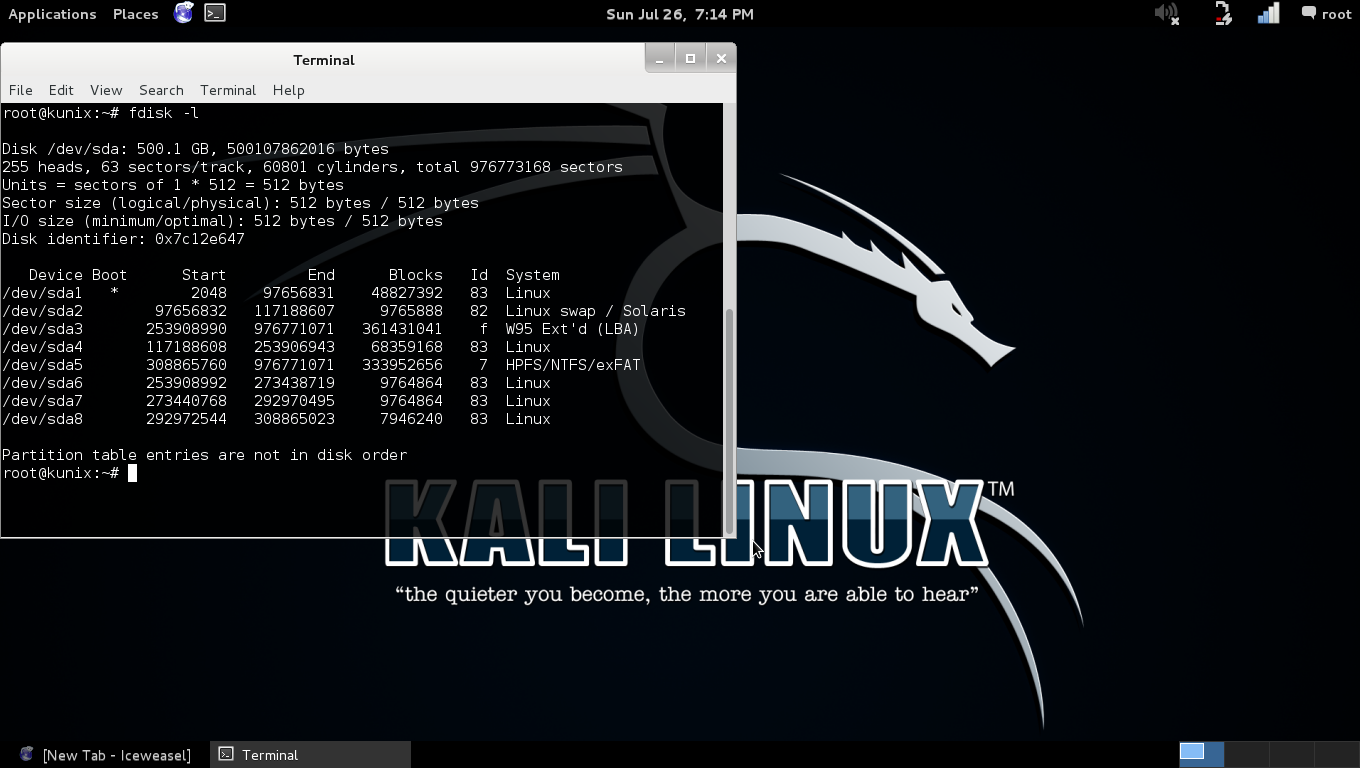The width and height of the screenshot is (1360, 768).
Task: Open the File menu in Terminal
Action: coord(20,90)
